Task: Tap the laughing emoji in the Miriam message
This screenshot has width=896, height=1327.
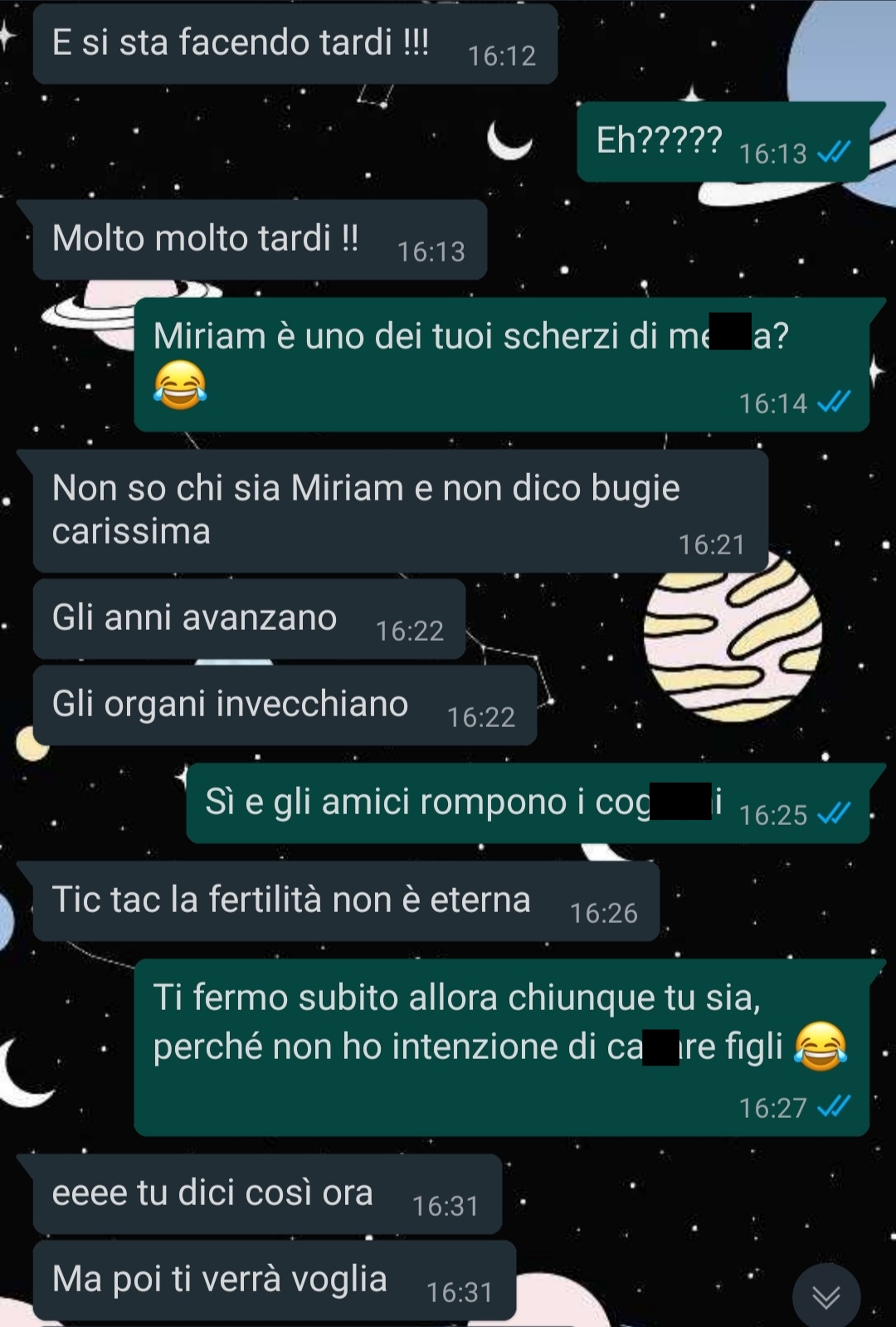Action: pos(180,385)
